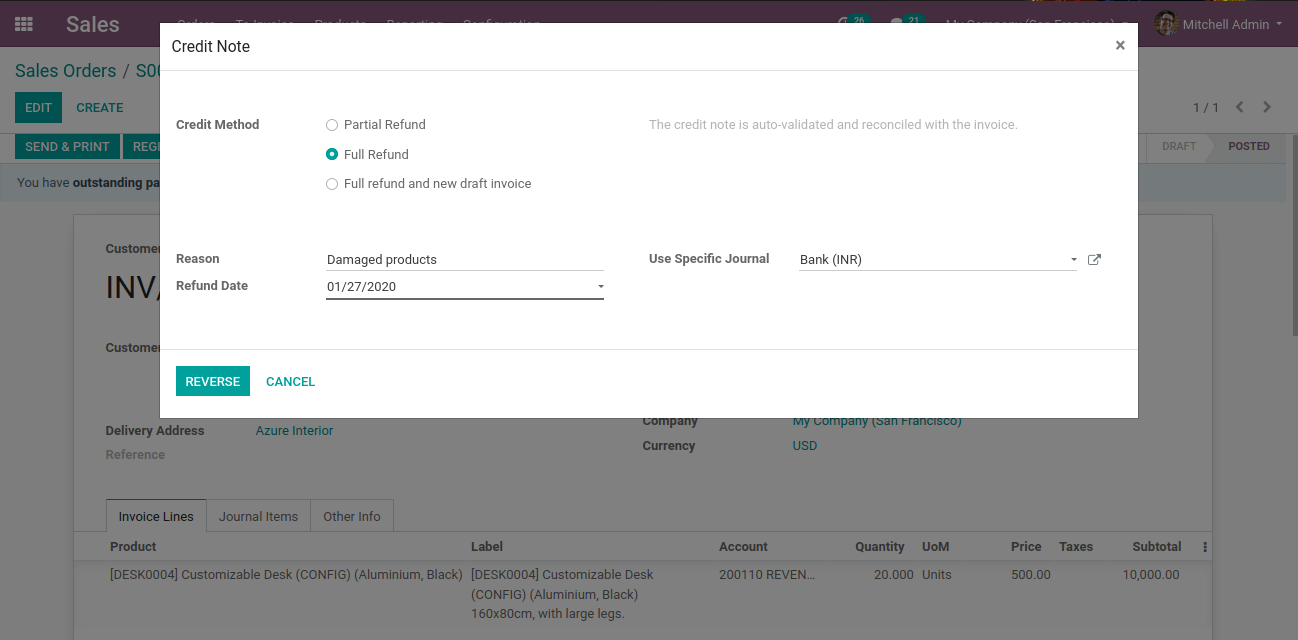Click Units UoM cell
The image size is (1298, 640).
[937, 575]
